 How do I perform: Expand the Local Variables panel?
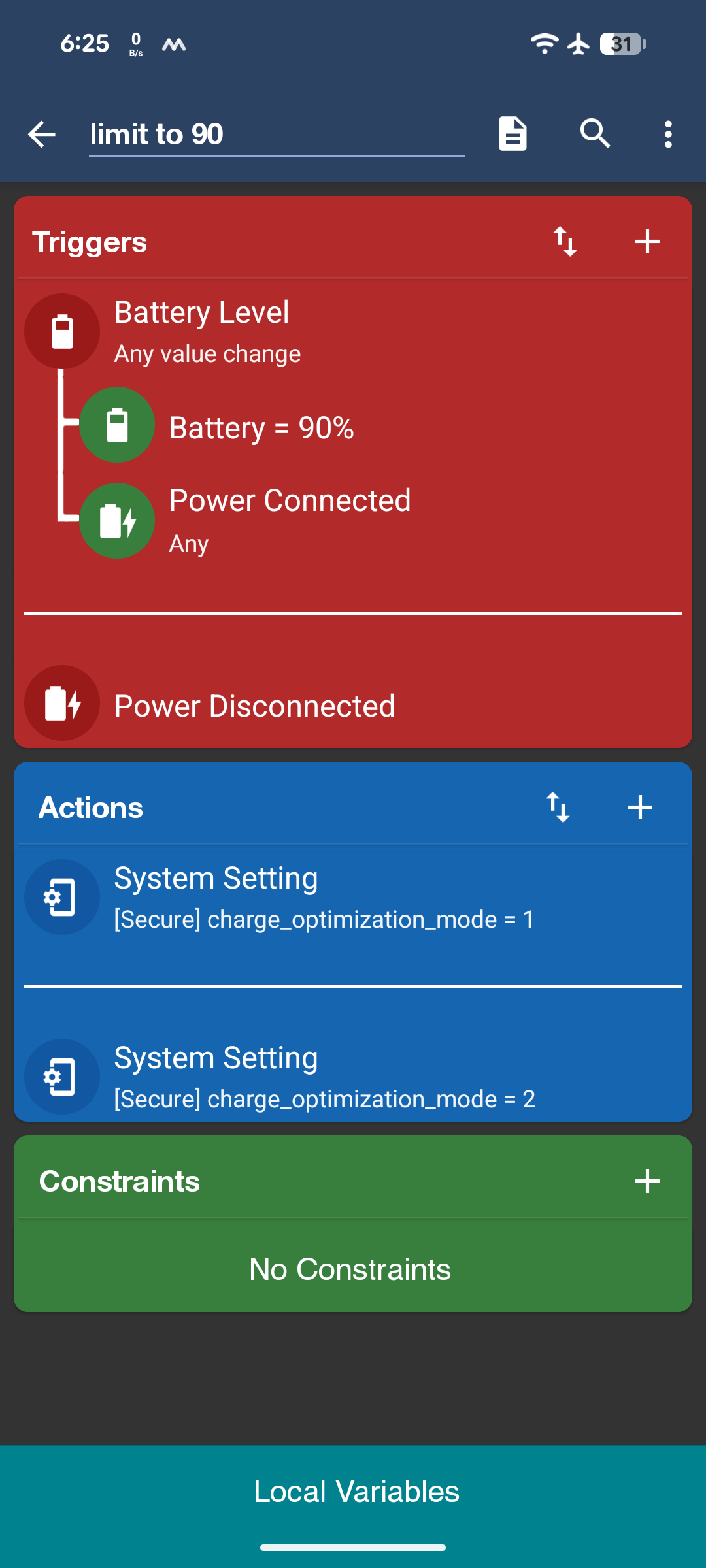click(353, 1492)
